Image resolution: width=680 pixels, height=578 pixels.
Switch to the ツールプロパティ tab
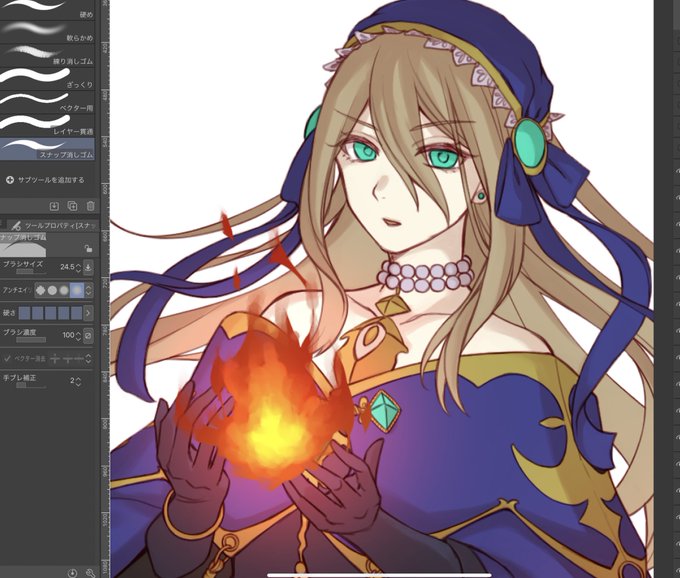click(56, 225)
